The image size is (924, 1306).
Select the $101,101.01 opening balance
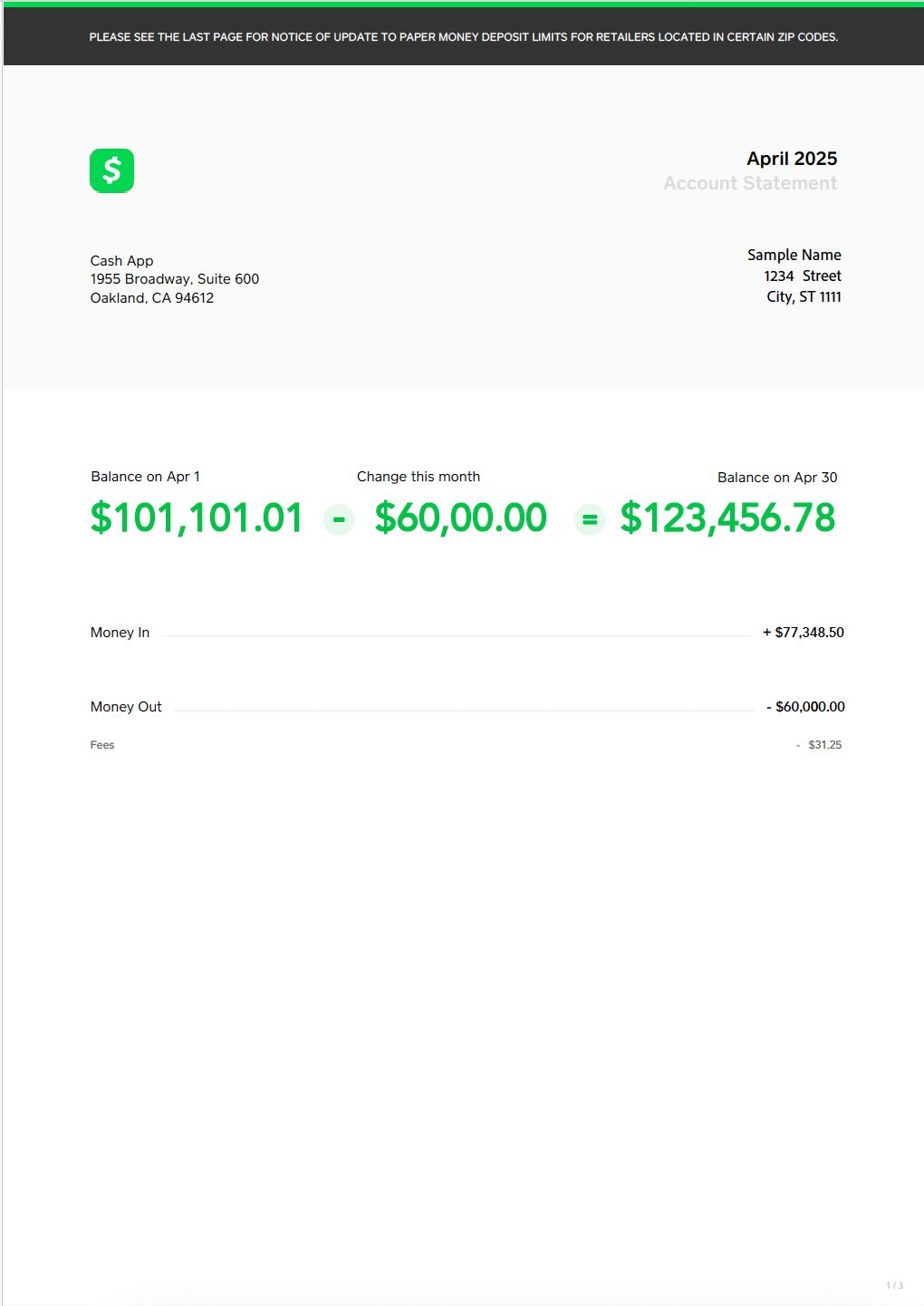point(197,518)
